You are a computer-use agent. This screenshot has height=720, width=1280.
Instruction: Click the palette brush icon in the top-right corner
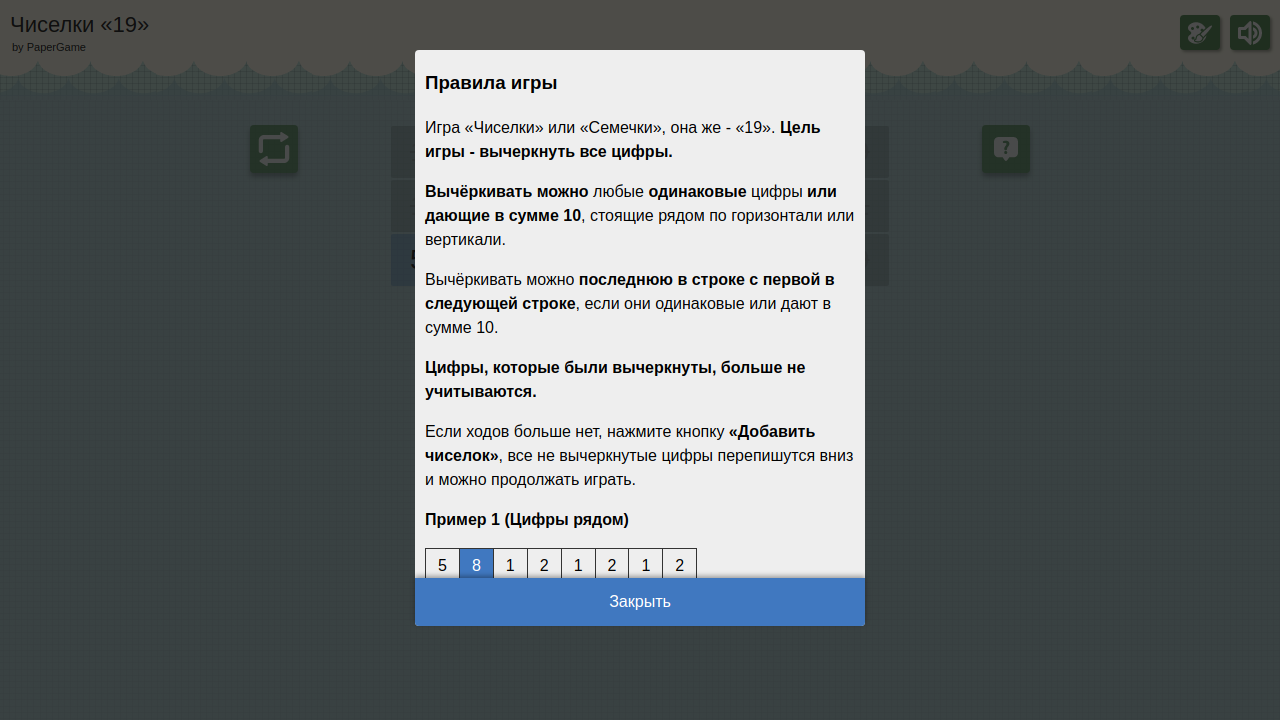[x=1200, y=32]
